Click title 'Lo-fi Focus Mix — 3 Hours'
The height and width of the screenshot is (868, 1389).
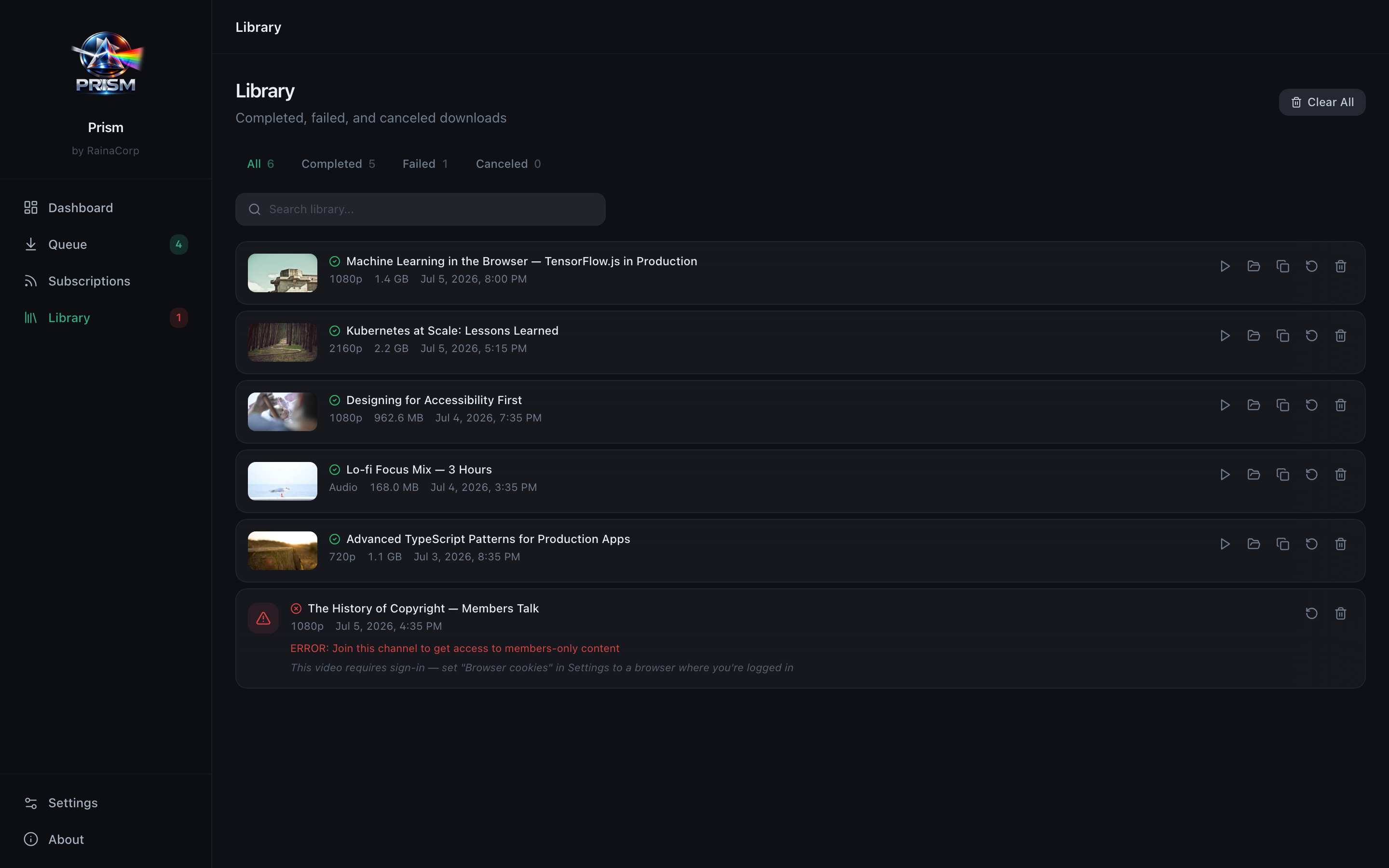coord(419,470)
